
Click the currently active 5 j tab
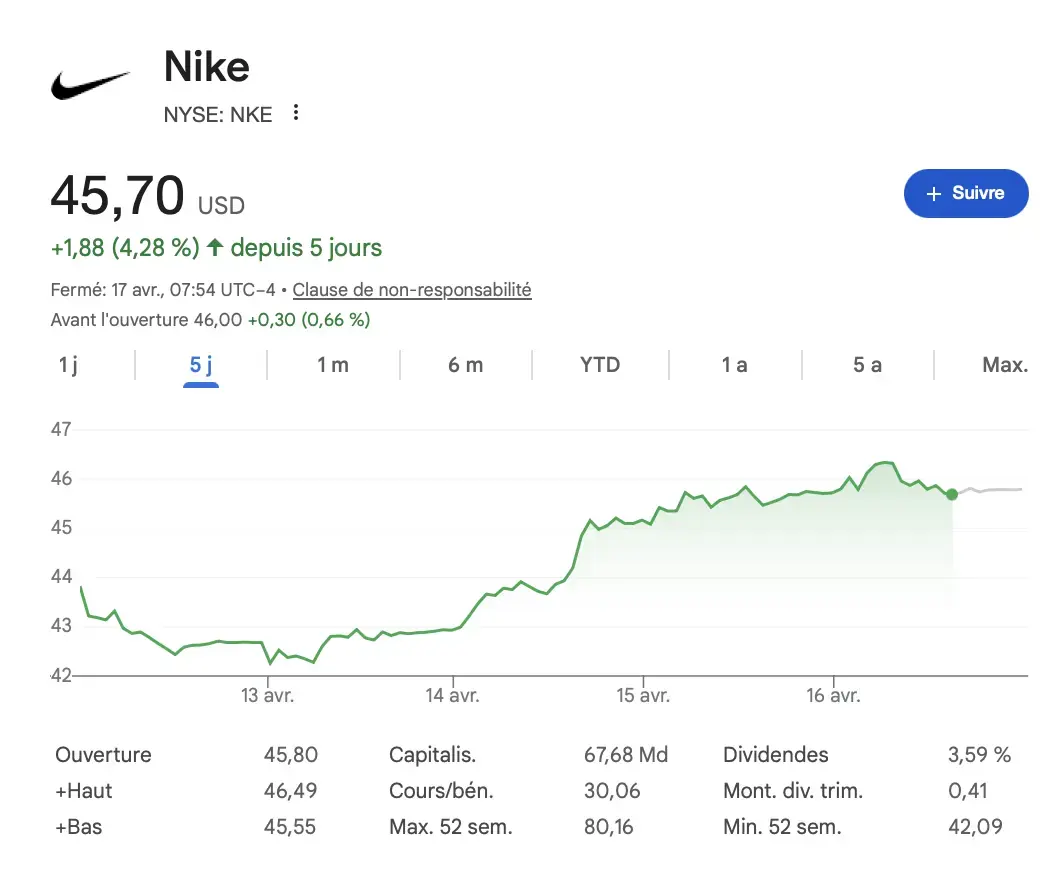(x=200, y=365)
